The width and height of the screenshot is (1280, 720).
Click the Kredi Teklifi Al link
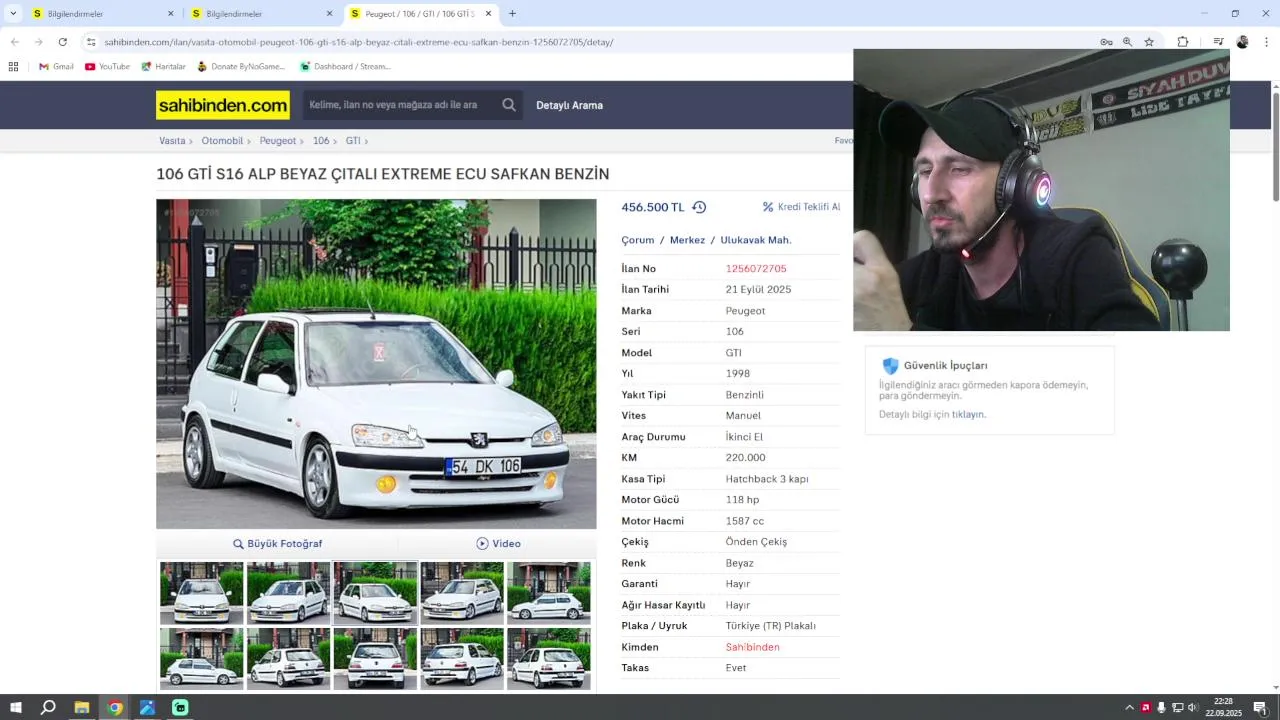[x=801, y=207]
